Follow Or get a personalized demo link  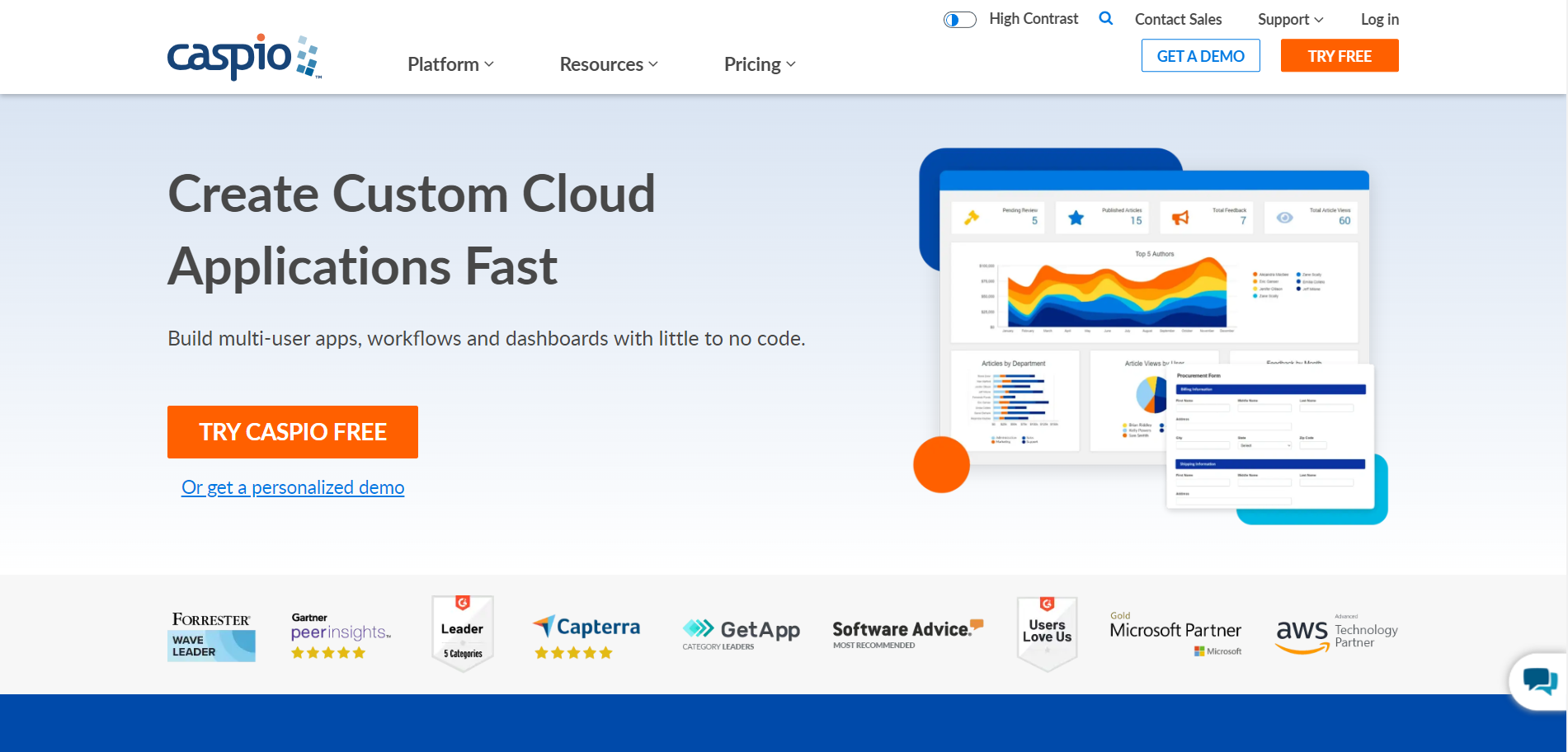click(x=293, y=487)
